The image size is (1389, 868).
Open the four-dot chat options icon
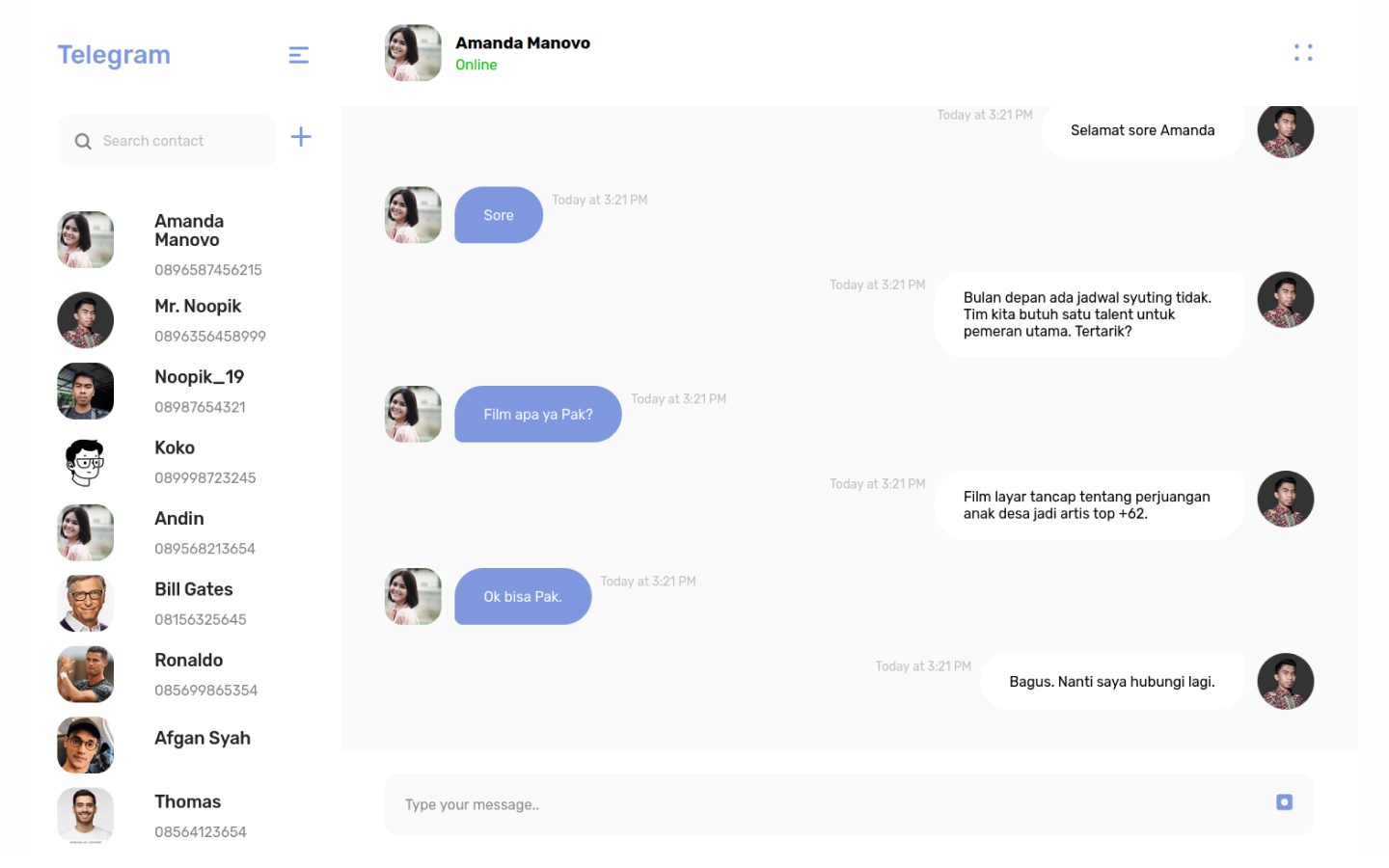1303,52
